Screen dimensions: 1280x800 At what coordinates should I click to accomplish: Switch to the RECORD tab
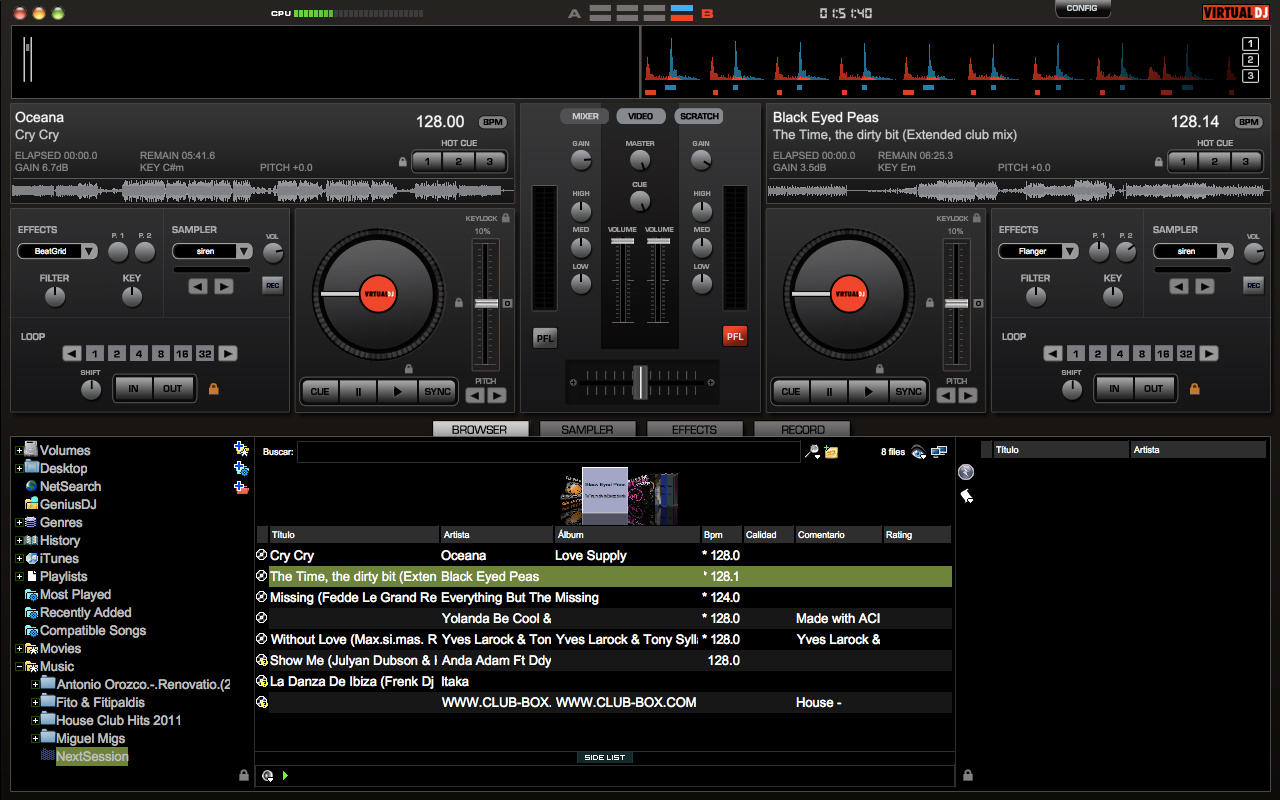[801, 429]
